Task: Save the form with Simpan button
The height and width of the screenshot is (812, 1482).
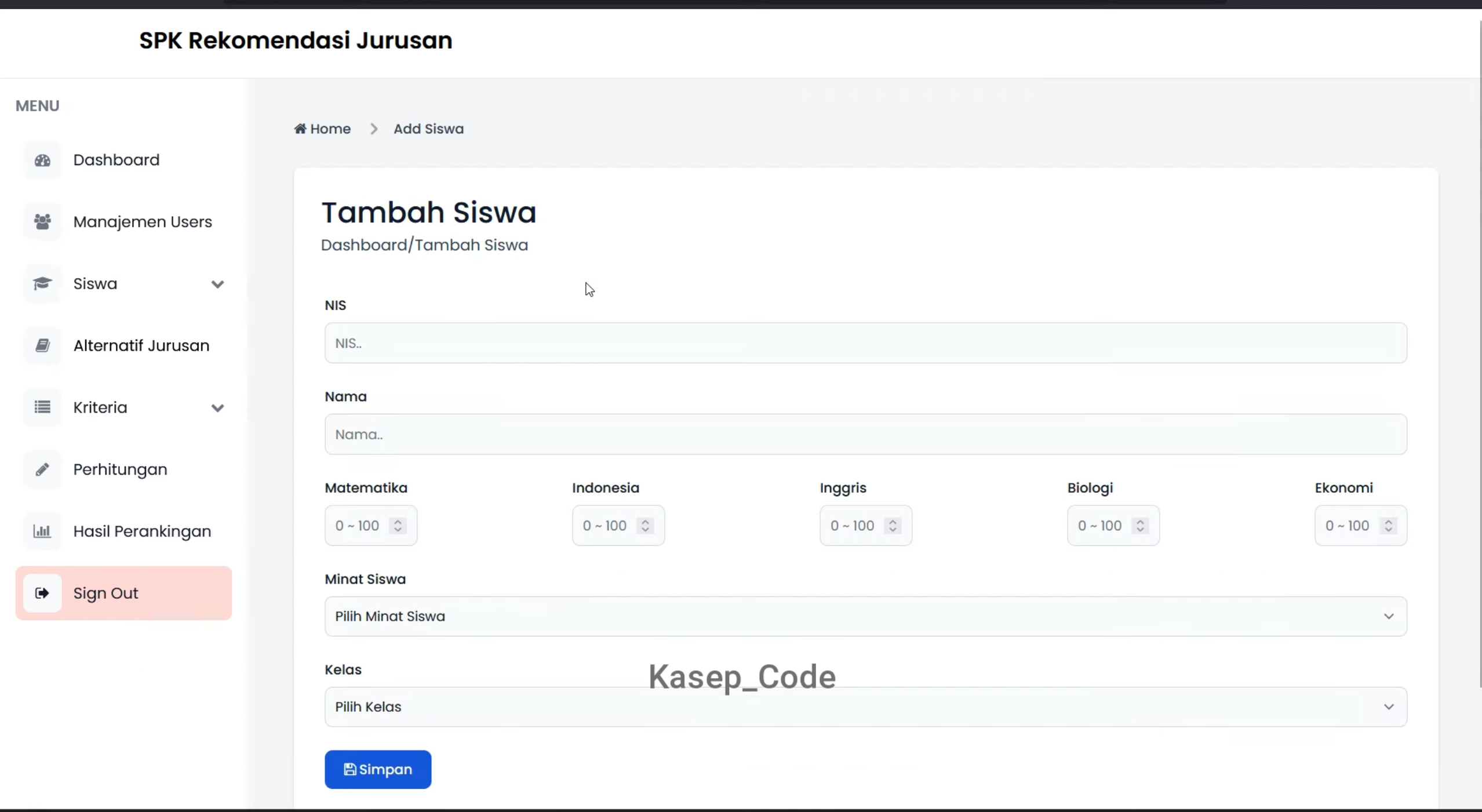Action: tap(378, 770)
